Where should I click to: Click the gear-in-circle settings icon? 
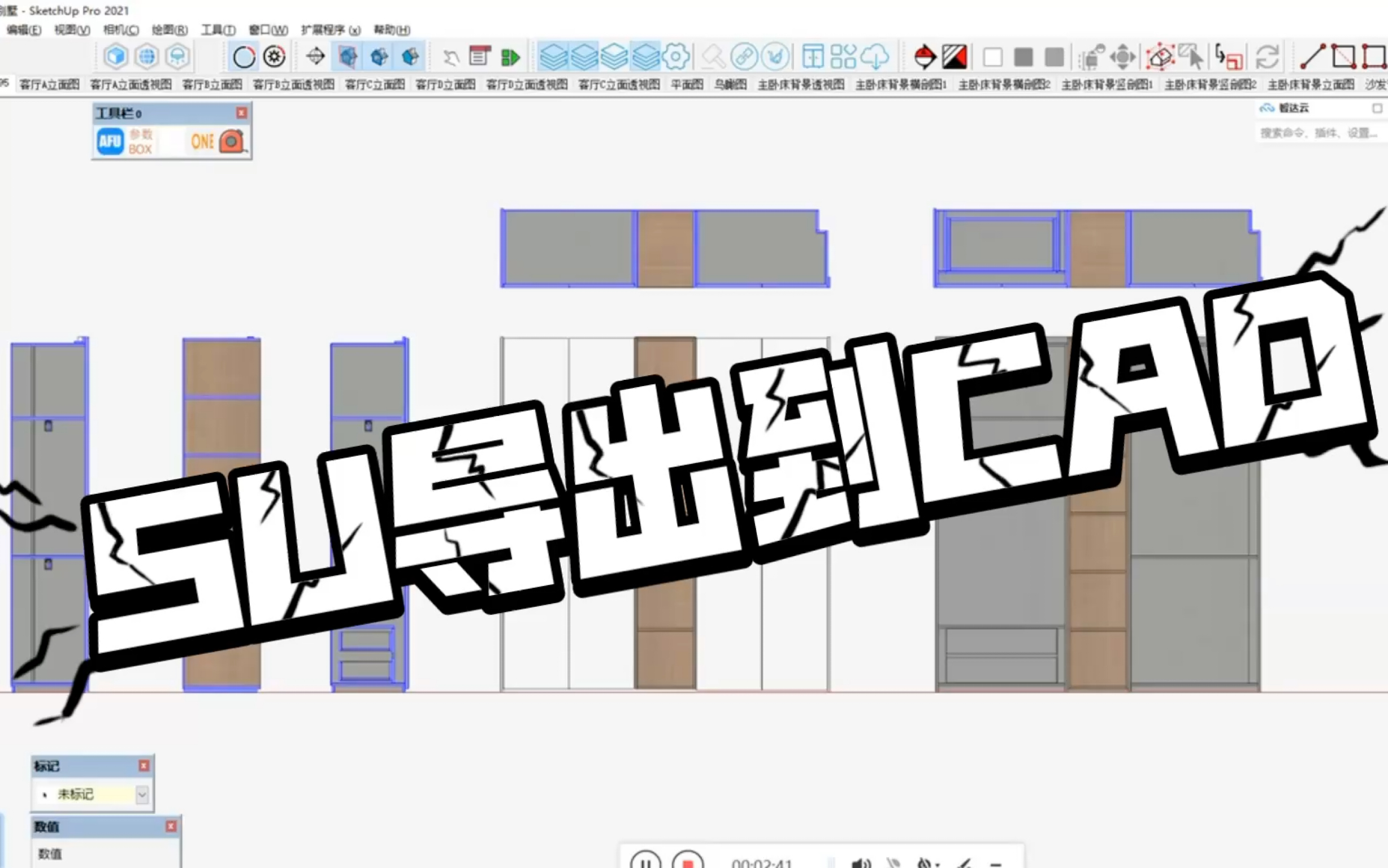(x=275, y=57)
